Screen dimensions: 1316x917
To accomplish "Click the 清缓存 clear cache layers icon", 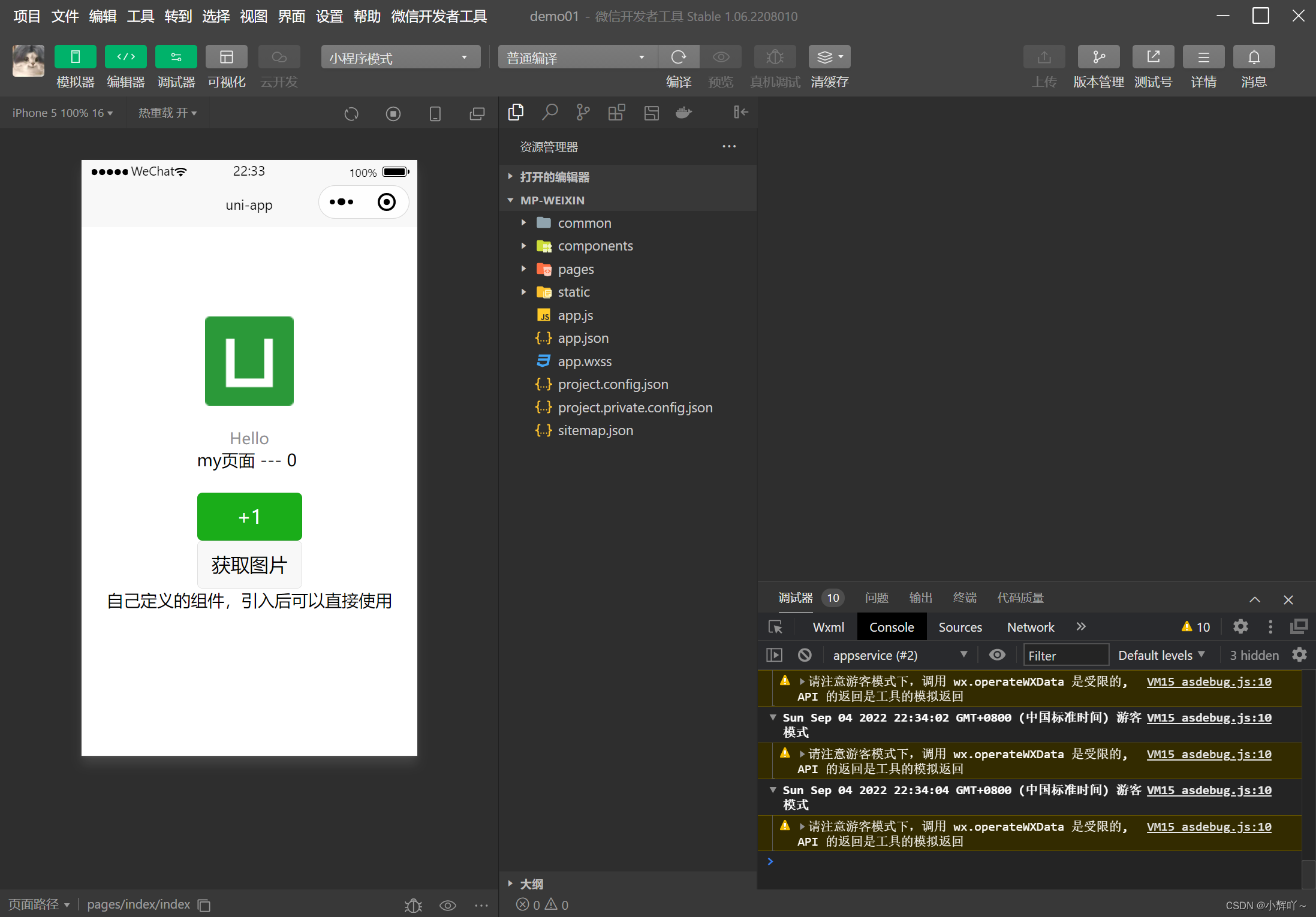I will (x=830, y=57).
